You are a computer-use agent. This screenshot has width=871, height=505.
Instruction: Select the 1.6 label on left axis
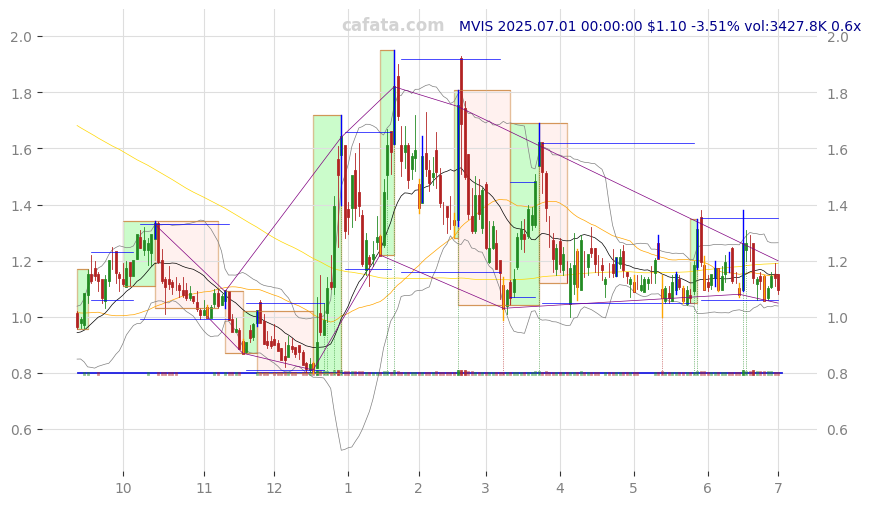(x=21, y=149)
